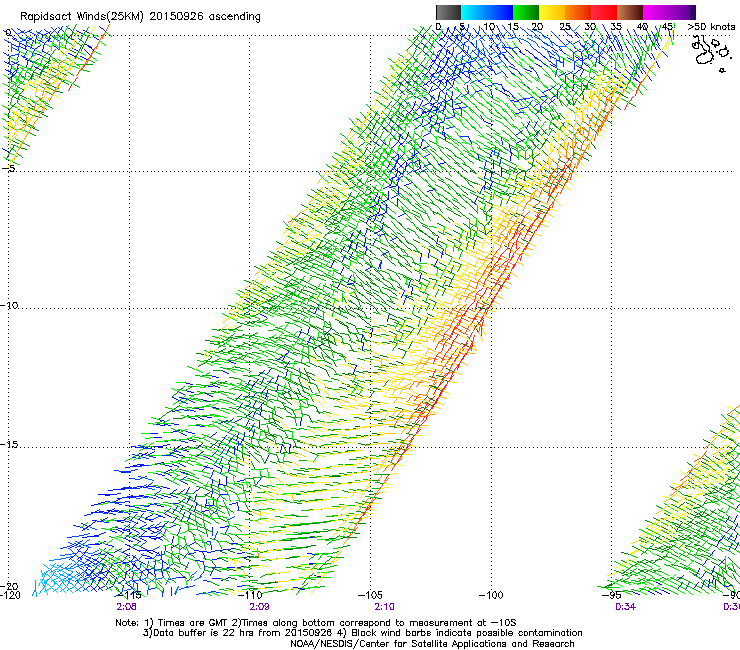Click the NOAA/NESDIS credit line
This screenshot has width=740, height=650.
coord(432,644)
